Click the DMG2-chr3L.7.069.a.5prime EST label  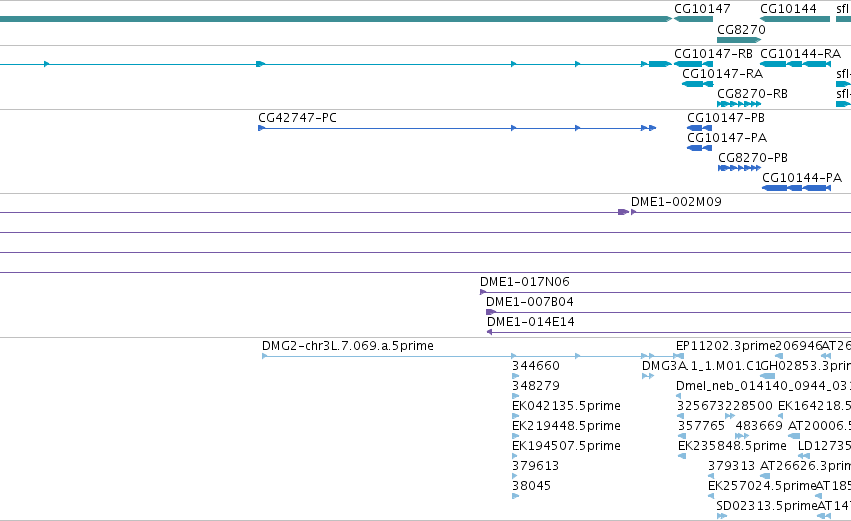tap(348, 346)
